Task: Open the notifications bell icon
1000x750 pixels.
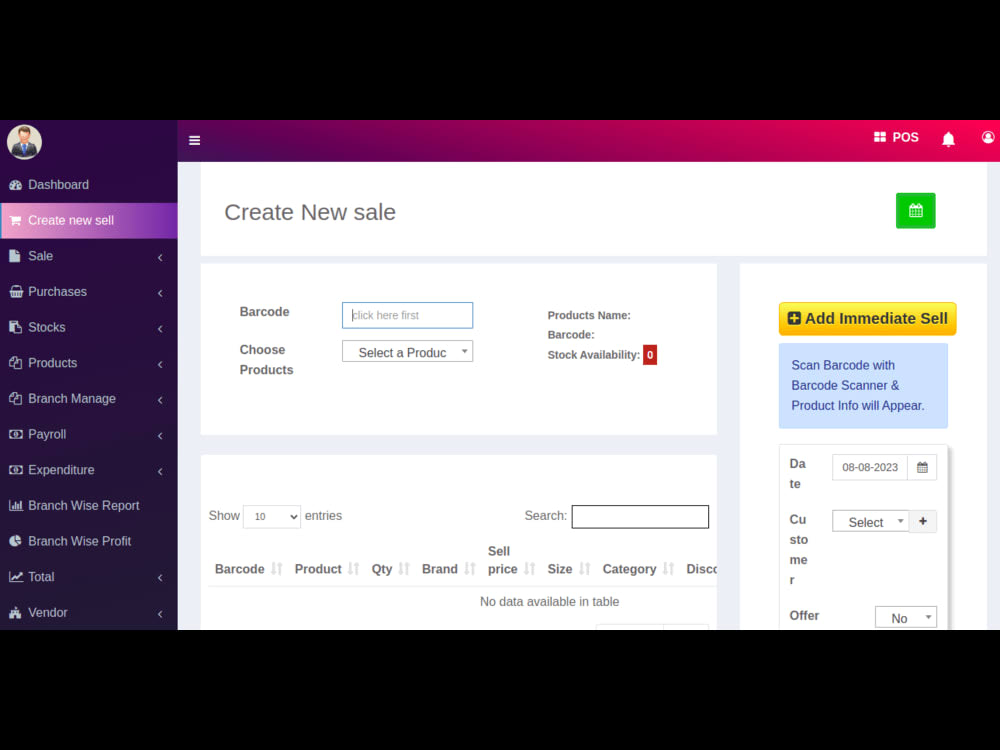Action: point(948,139)
